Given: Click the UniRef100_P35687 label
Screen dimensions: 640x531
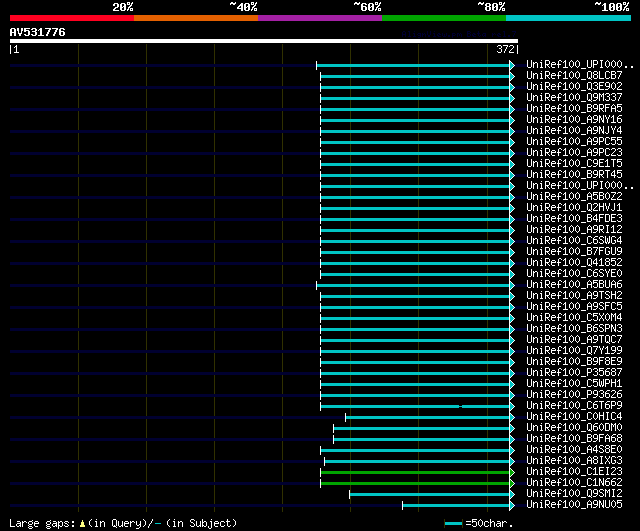Looking at the screenshot, I should [574, 373].
